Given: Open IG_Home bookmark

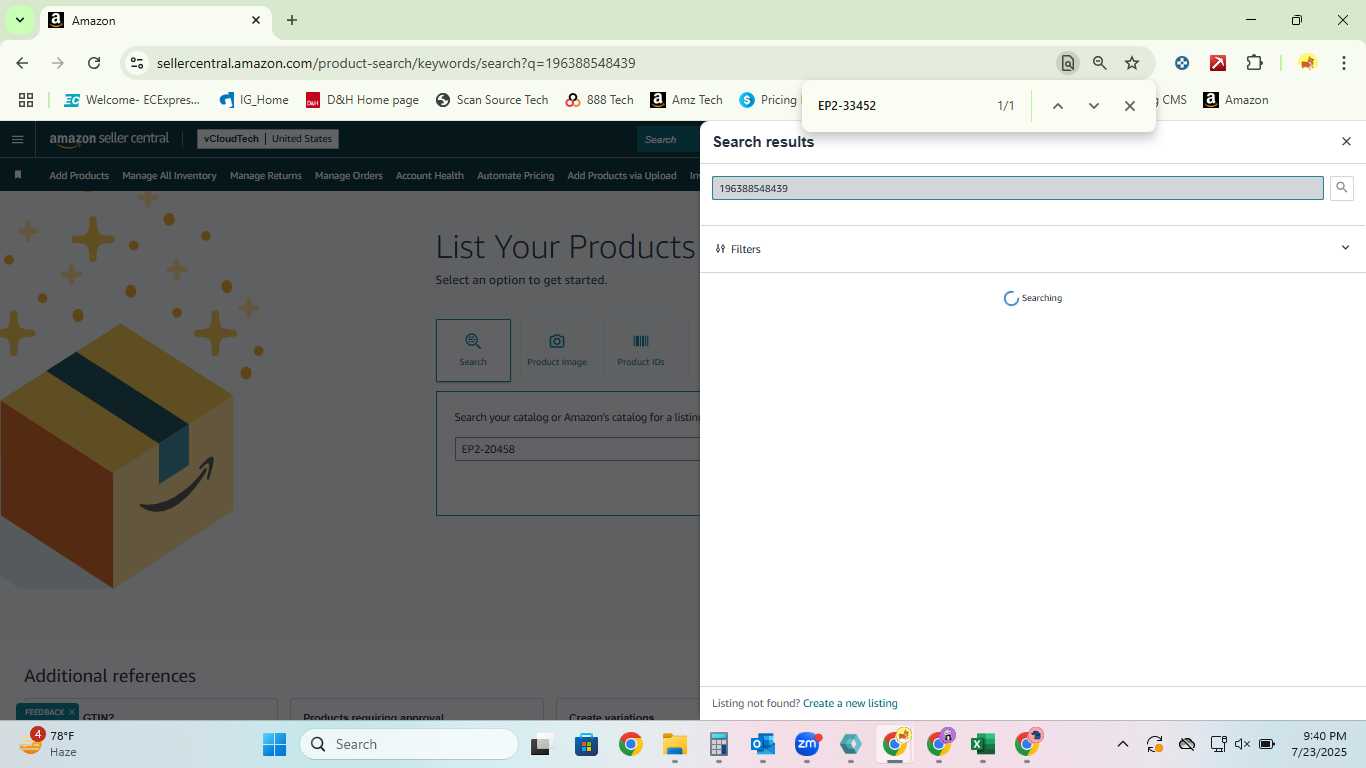Looking at the screenshot, I should (x=254, y=100).
